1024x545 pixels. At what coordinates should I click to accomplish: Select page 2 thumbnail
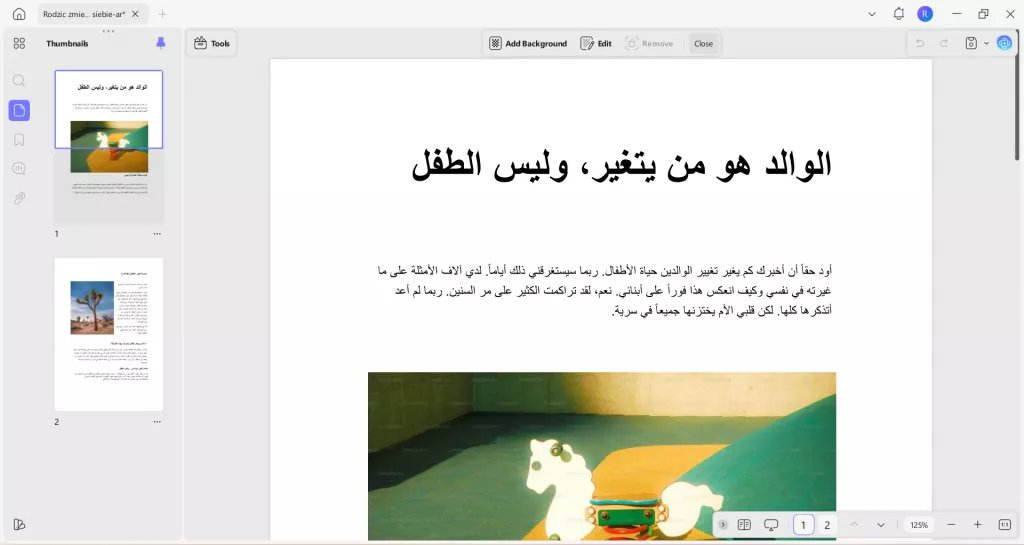pos(109,334)
